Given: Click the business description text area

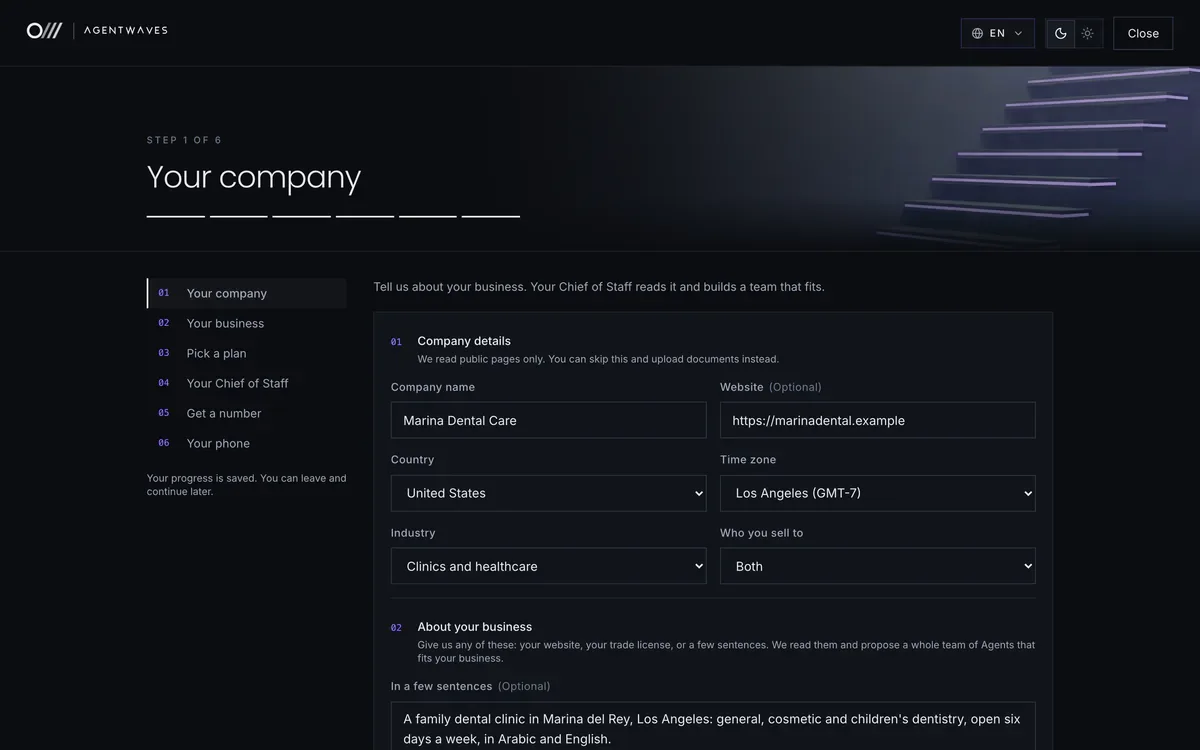Looking at the screenshot, I should (x=713, y=727).
